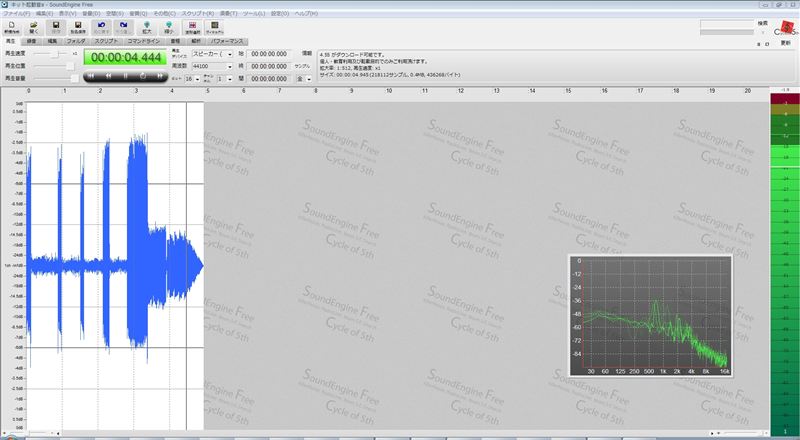Click the info text about 4.55 download
The height and width of the screenshot is (440, 800).
[x=353, y=55]
